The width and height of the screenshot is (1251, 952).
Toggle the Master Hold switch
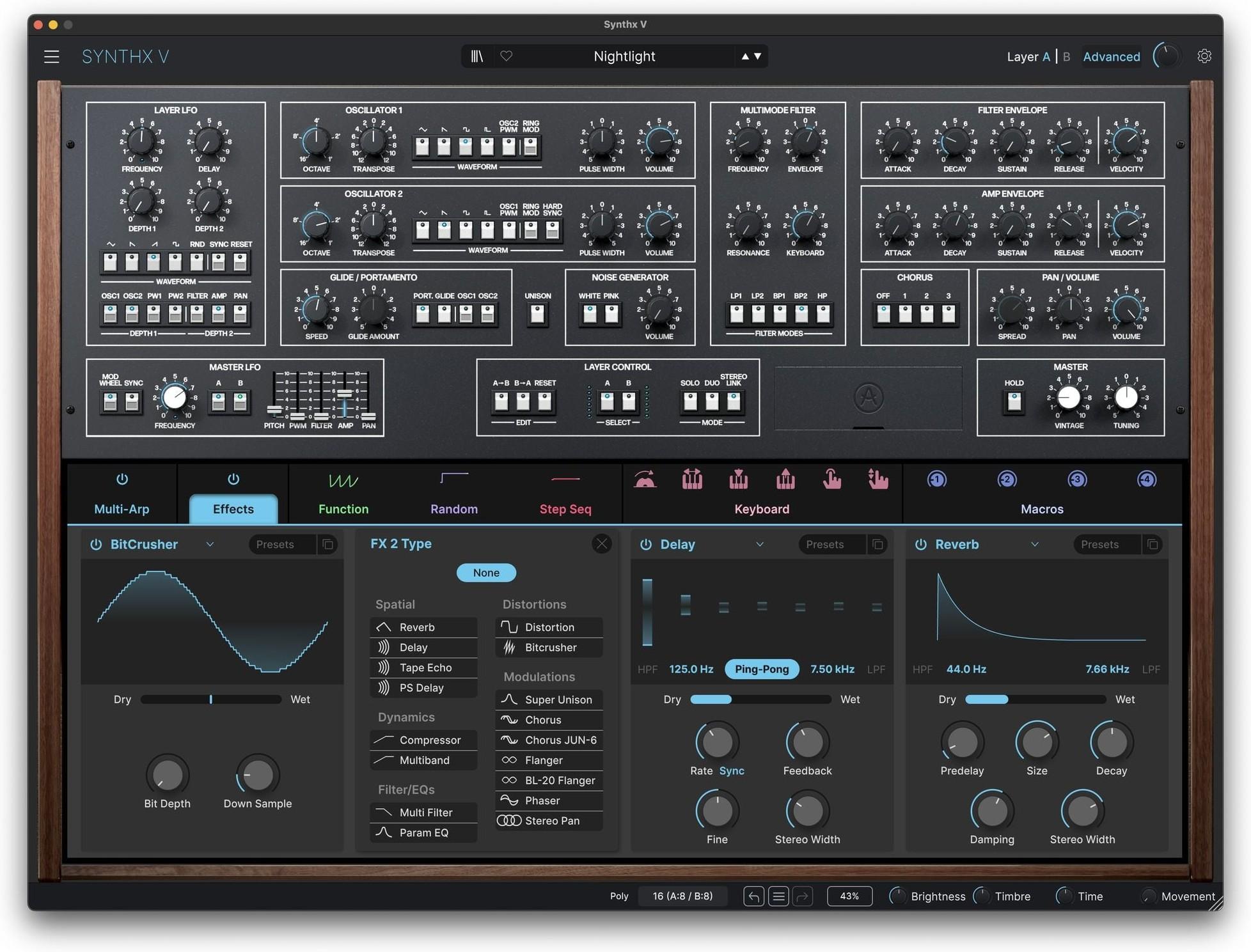click(1014, 402)
